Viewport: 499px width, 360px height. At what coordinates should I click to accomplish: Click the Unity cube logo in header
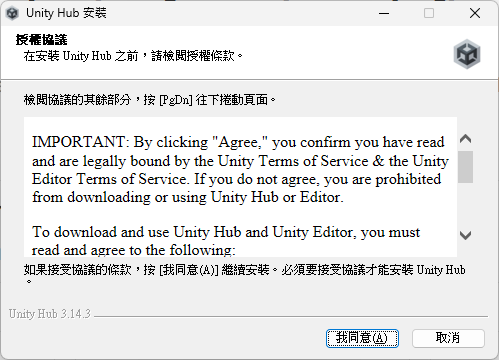tap(467, 54)
